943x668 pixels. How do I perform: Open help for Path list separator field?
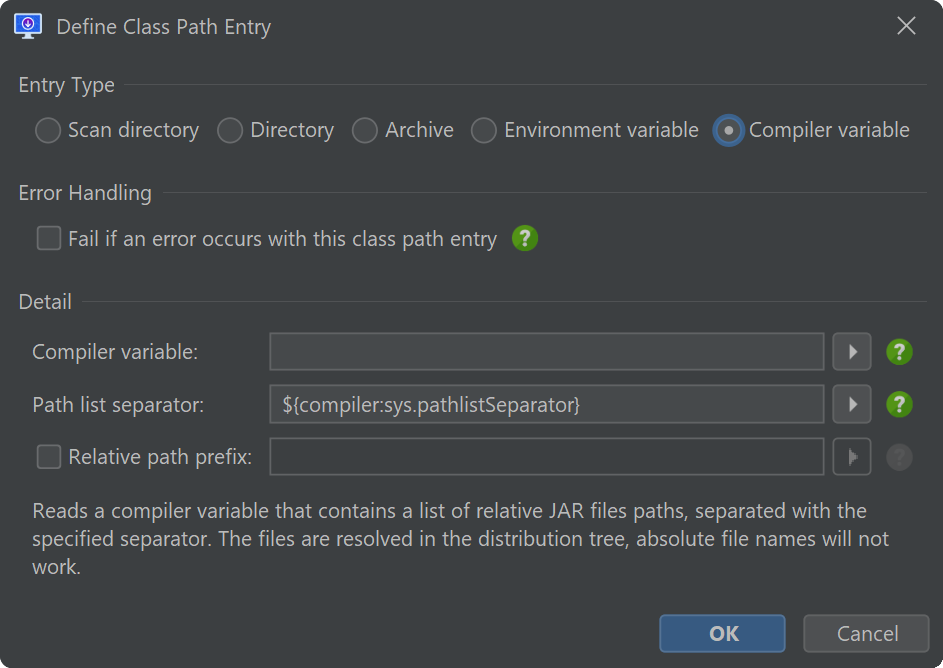(x=899, y=405)
